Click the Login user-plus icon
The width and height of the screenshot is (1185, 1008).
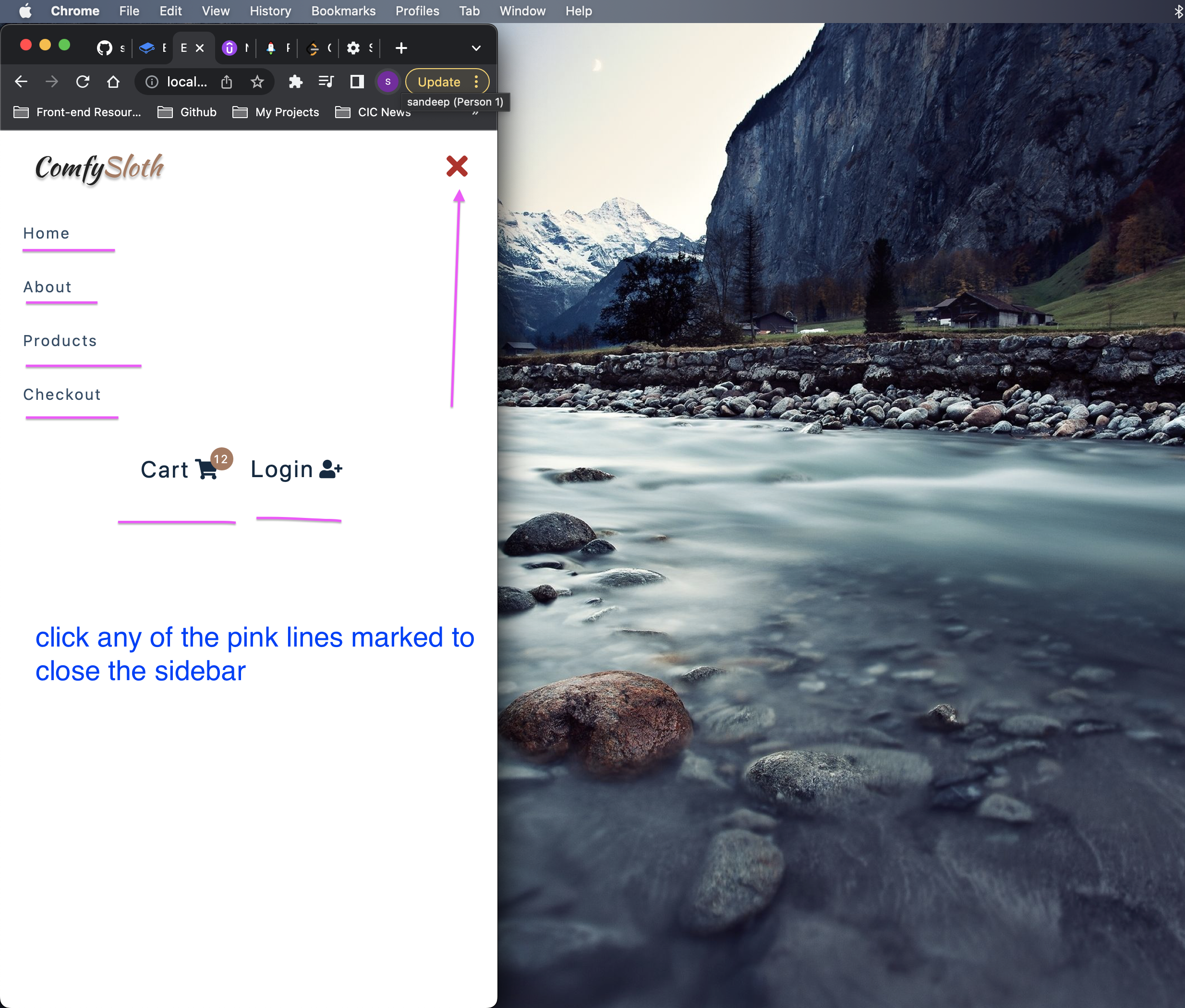(x=330, y=468)
